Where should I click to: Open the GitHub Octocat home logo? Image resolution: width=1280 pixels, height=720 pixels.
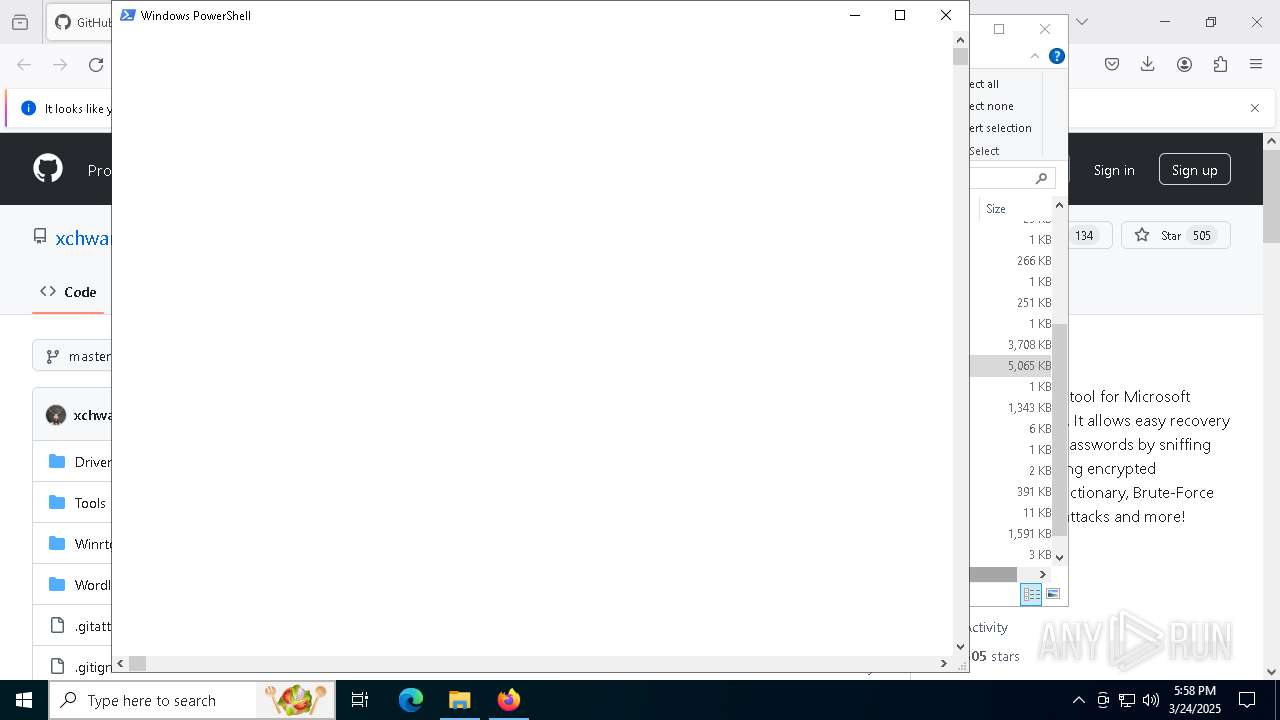48,168
